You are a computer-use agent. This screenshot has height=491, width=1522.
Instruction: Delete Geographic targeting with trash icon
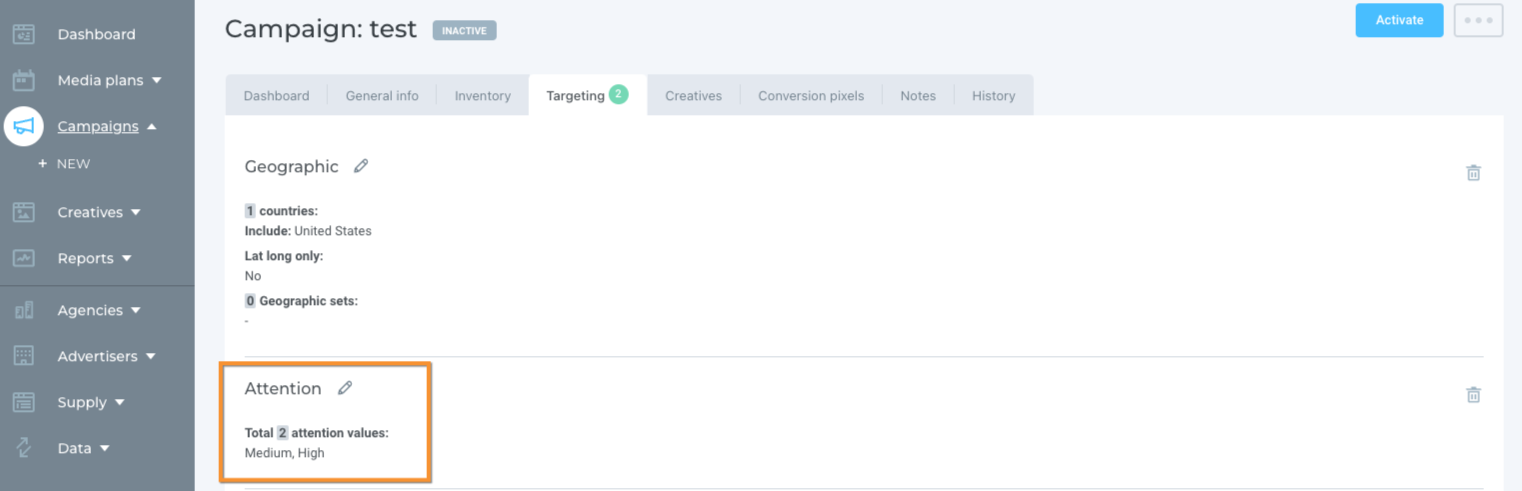coord(1473,173)
